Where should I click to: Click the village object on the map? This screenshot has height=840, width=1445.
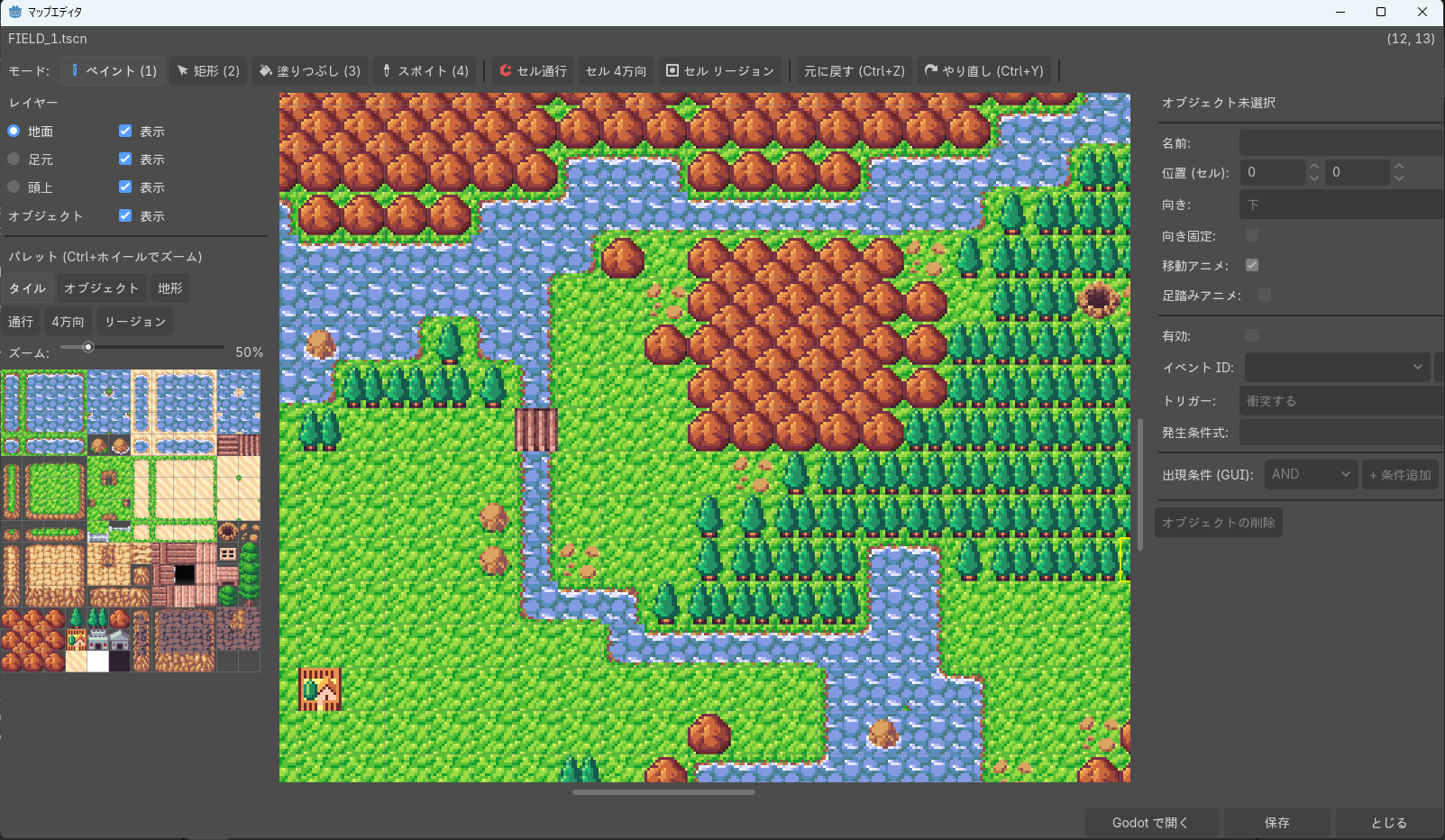pos(320,689)
